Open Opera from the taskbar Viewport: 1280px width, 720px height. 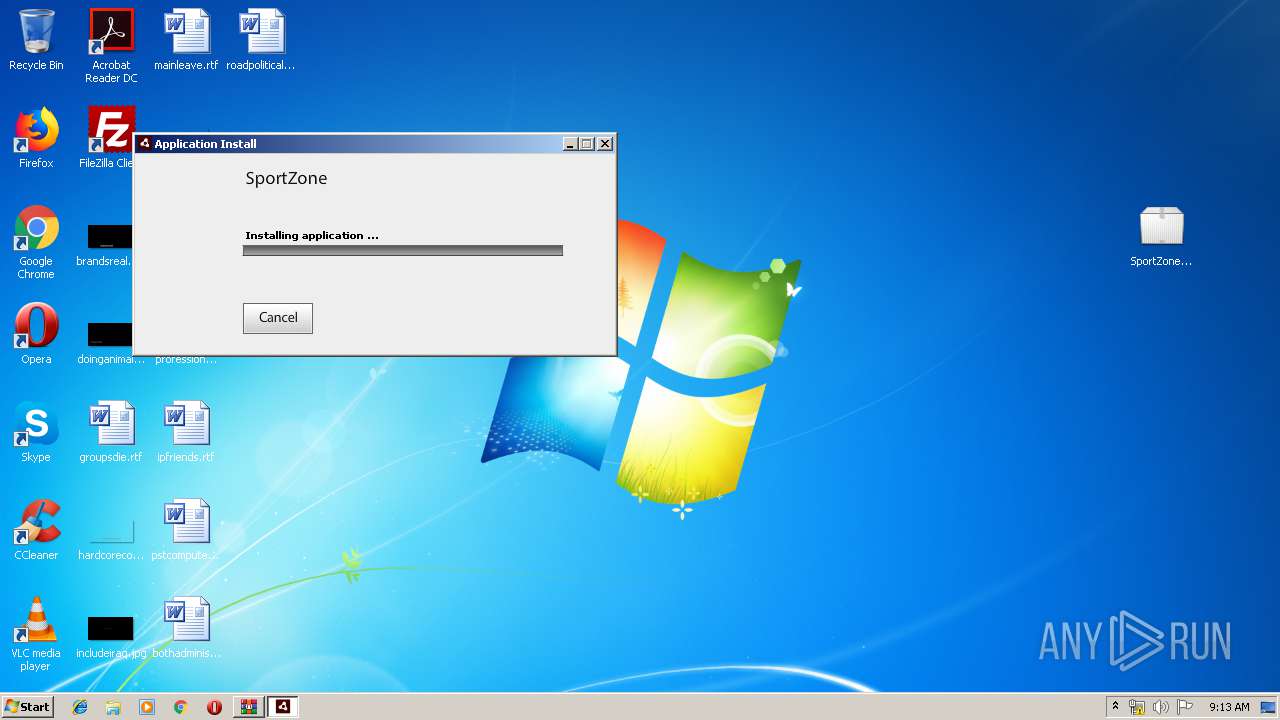click(x=214, y=707)
